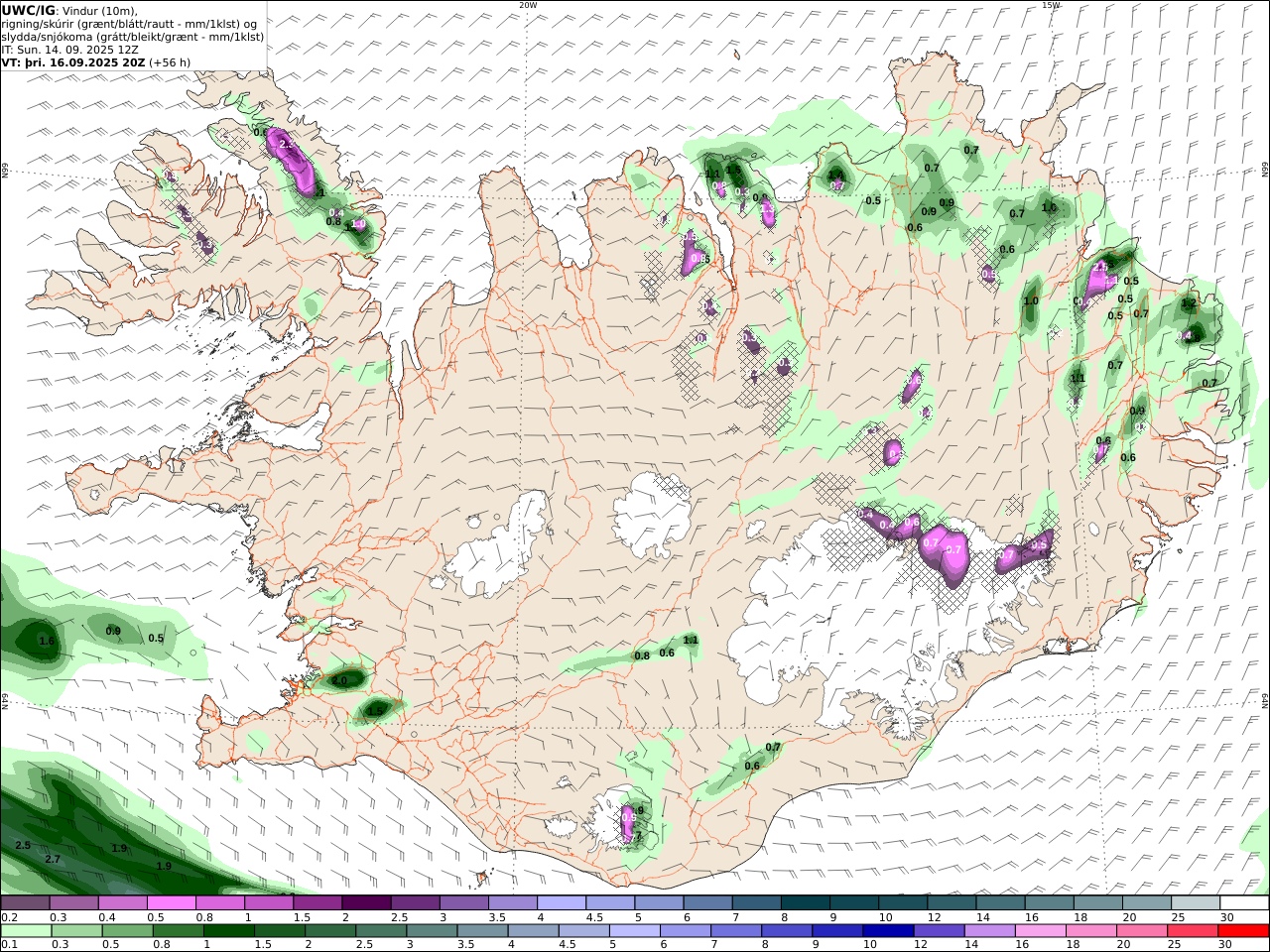
Task: Click the 20W longitude label
Action: (x=528, y=5)
